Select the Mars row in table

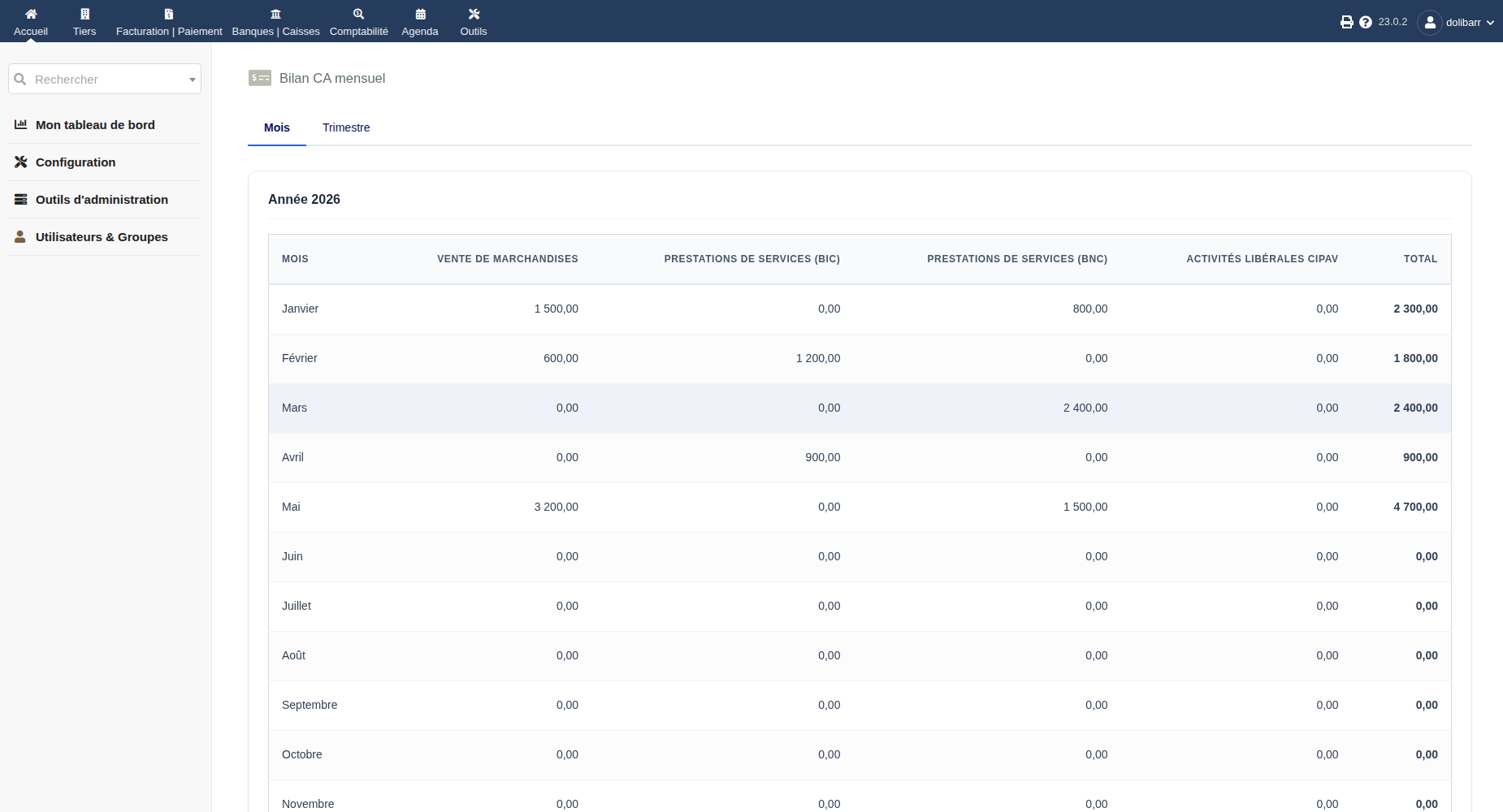point(860,408)
